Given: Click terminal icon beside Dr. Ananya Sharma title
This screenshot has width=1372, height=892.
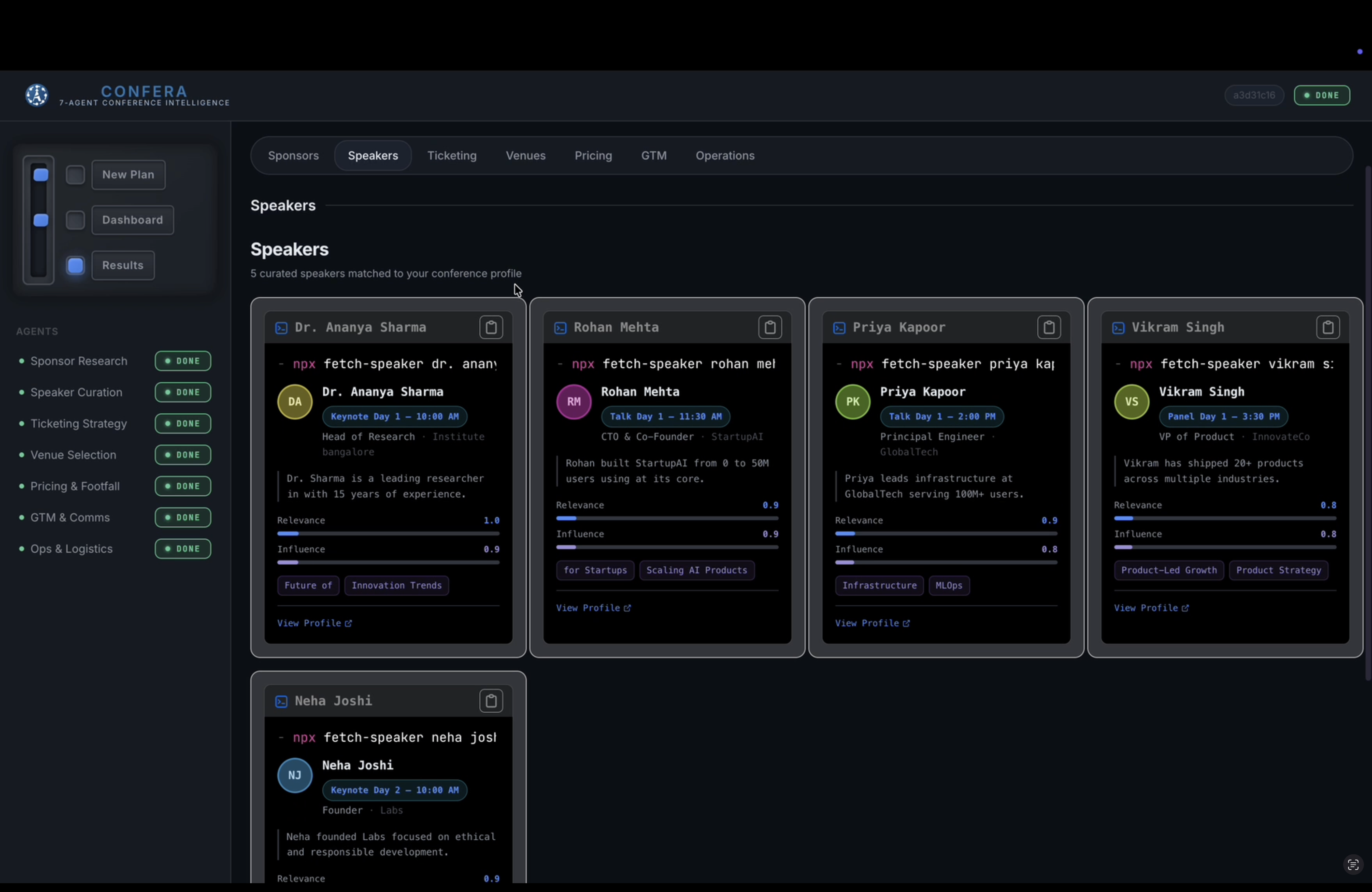Looking at the screenshot, I should (281, 328).
